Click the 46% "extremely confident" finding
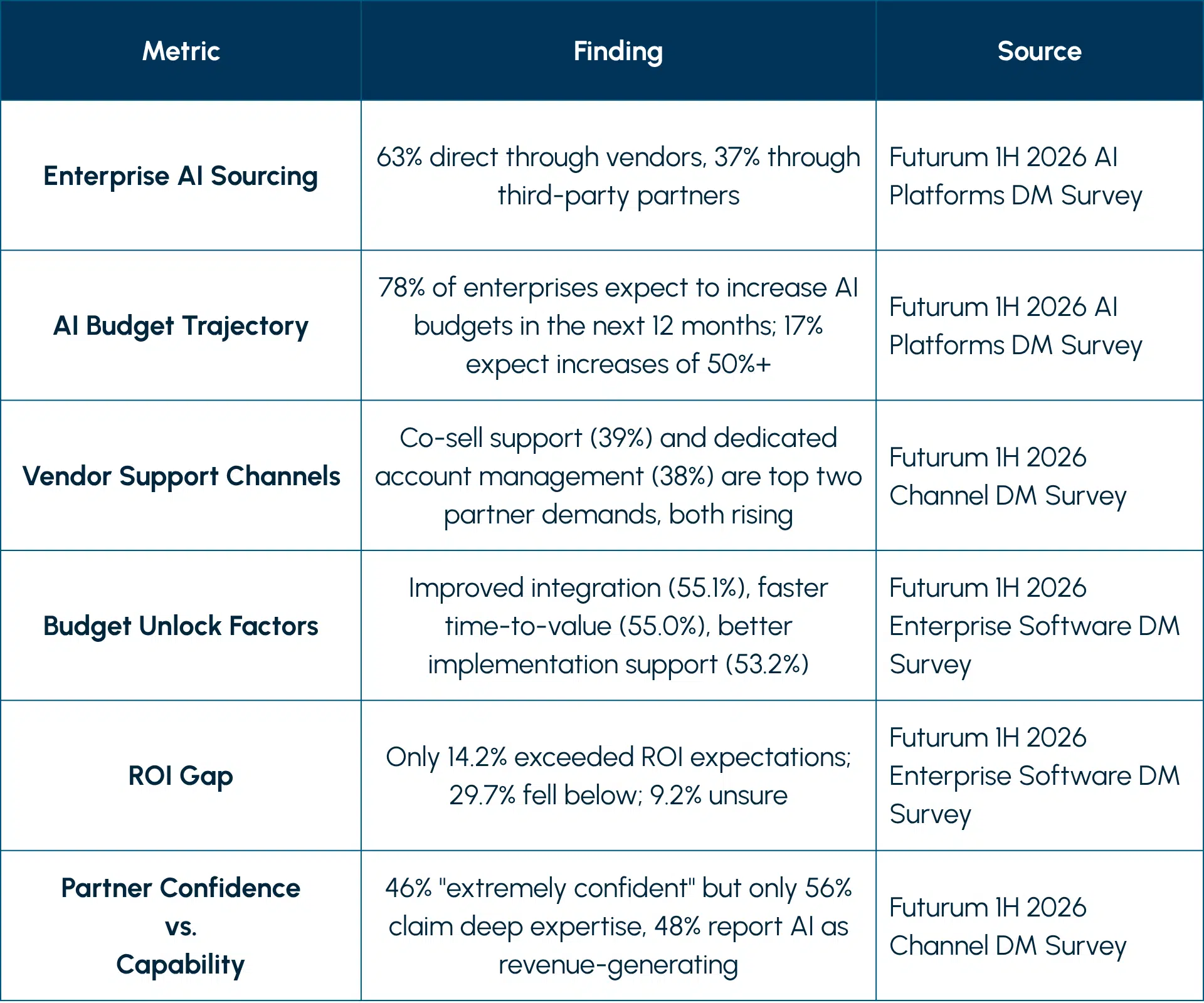Viewport: 1204px width, 1003px height. click(618, 926)
